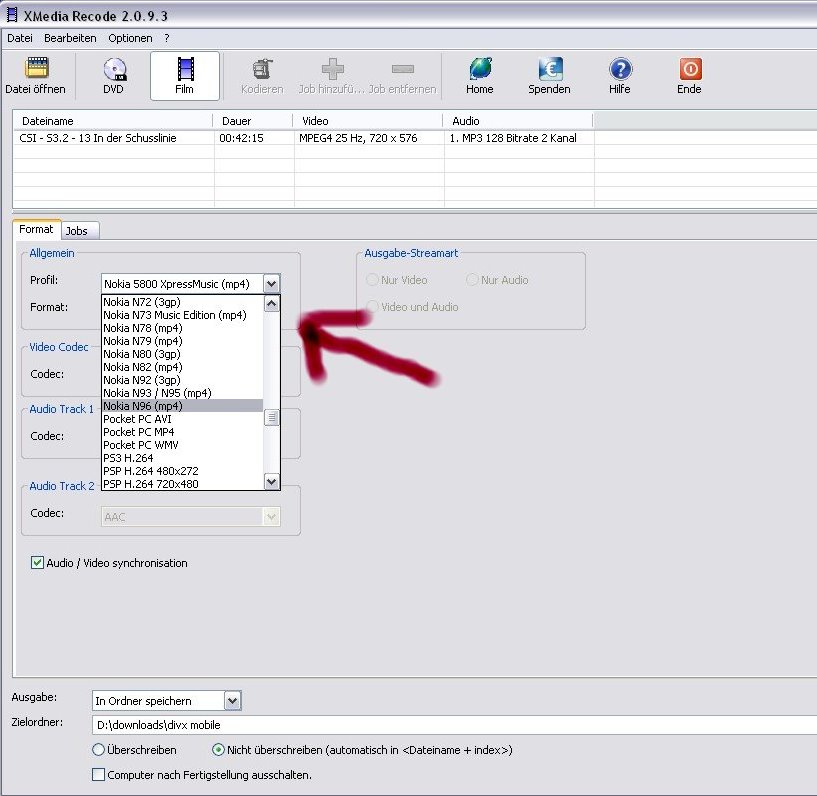Click the Video column header
The image size is (817, 796).
pos(368,121)
